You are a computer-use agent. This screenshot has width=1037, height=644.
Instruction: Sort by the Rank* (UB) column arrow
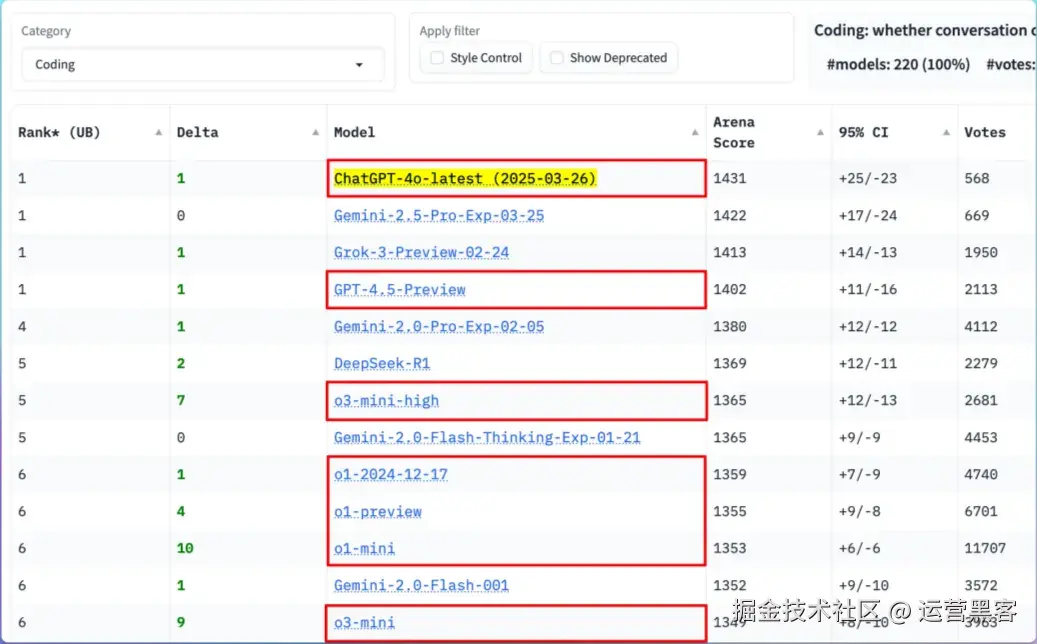pos(159,132)
